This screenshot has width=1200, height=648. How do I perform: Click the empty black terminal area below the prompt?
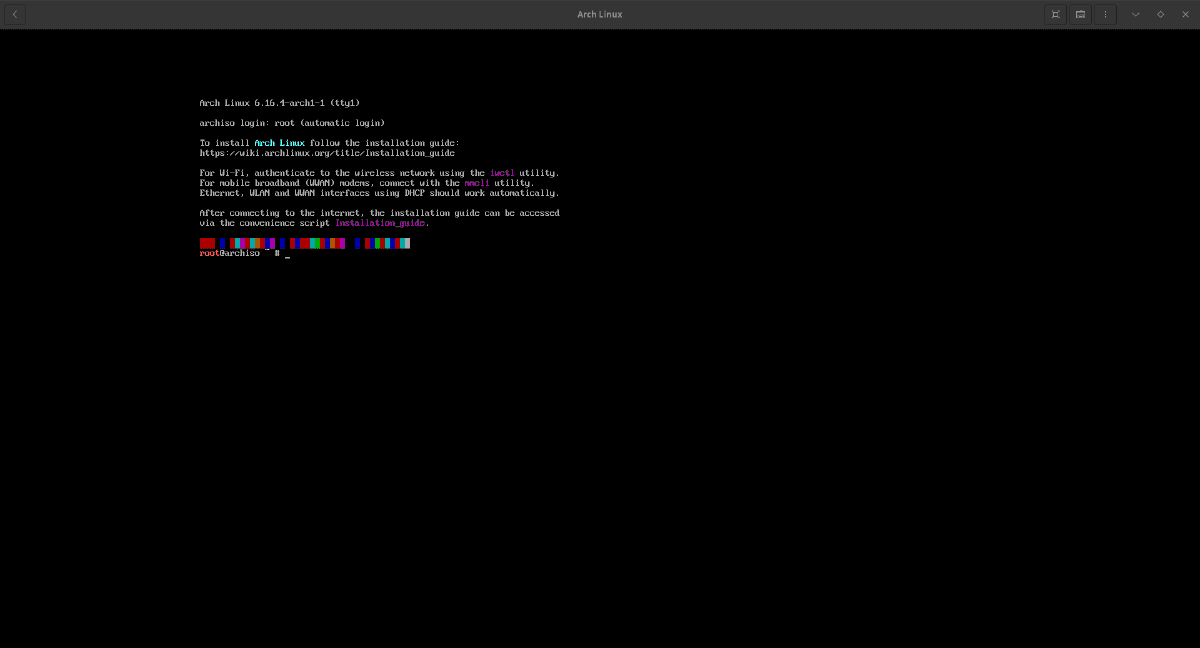coord(600,450)
